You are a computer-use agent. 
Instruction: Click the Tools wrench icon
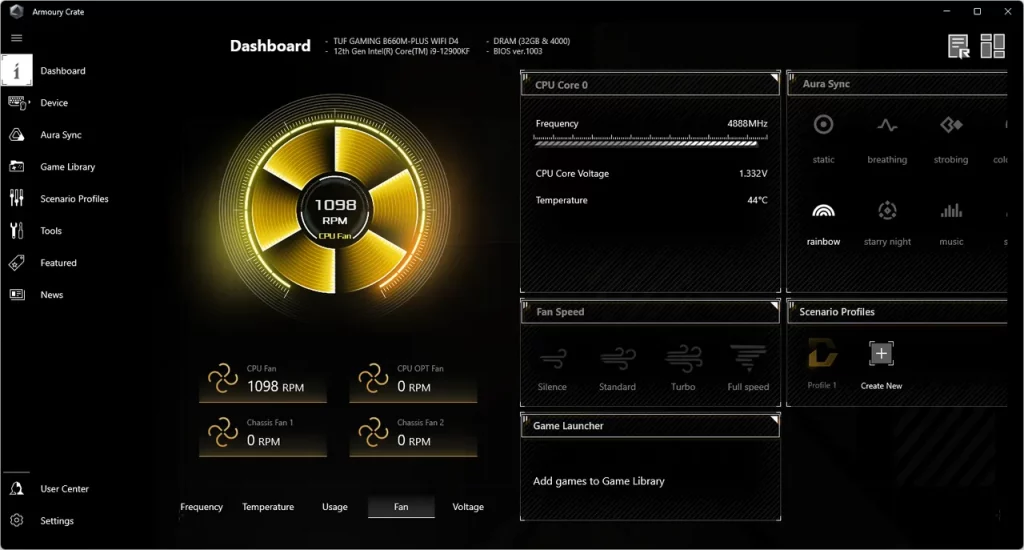[16, 230]
